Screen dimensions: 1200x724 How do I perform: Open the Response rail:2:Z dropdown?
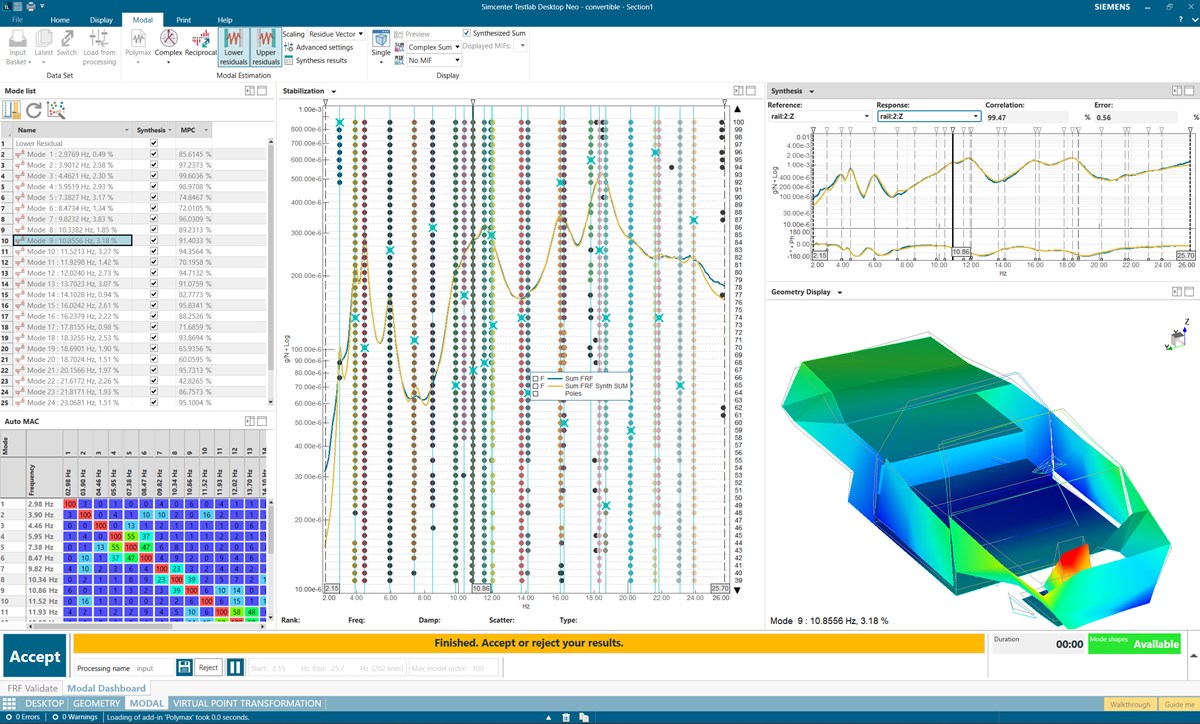926,116
